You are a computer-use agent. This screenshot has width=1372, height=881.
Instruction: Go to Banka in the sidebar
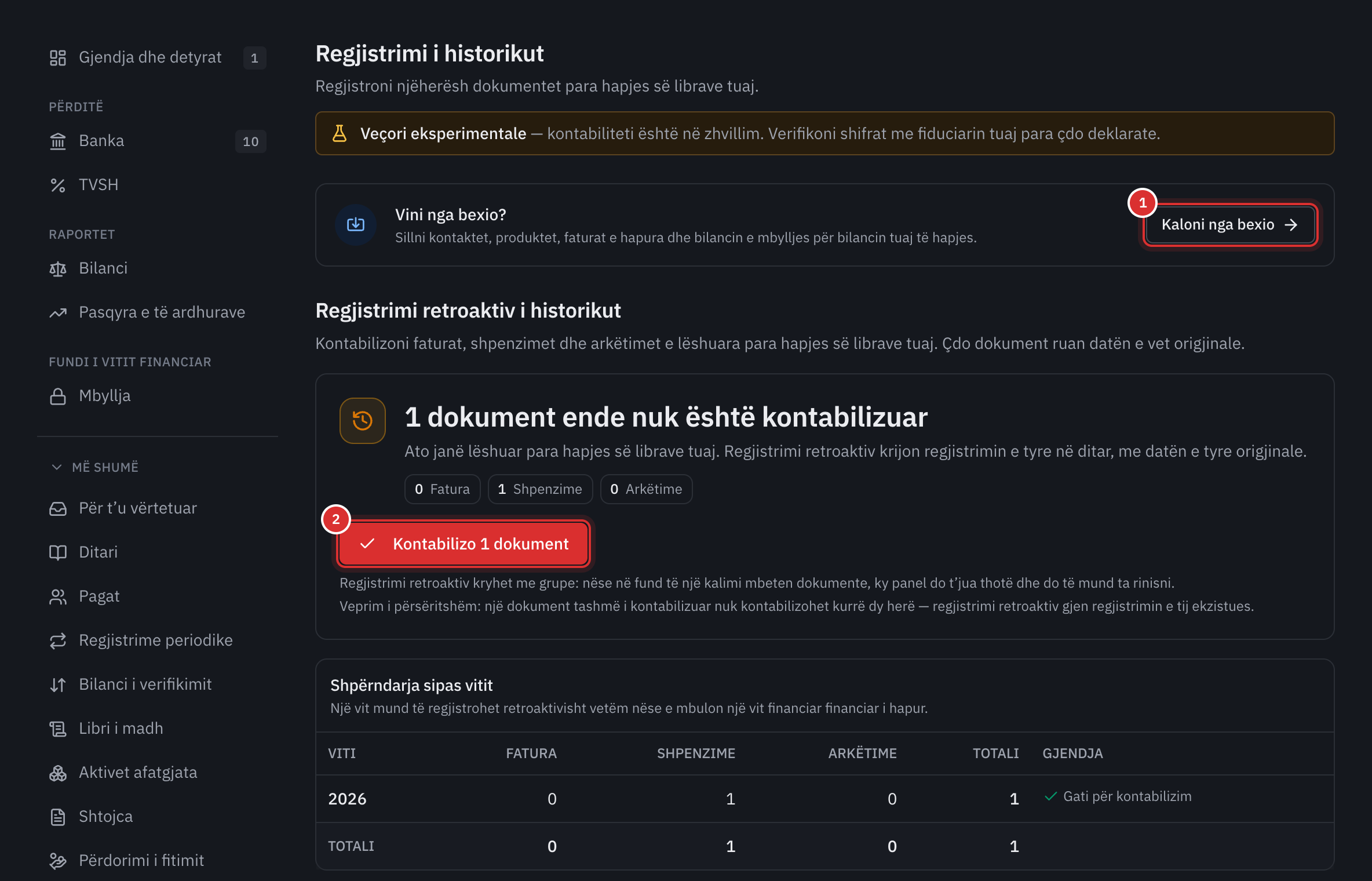158,141
